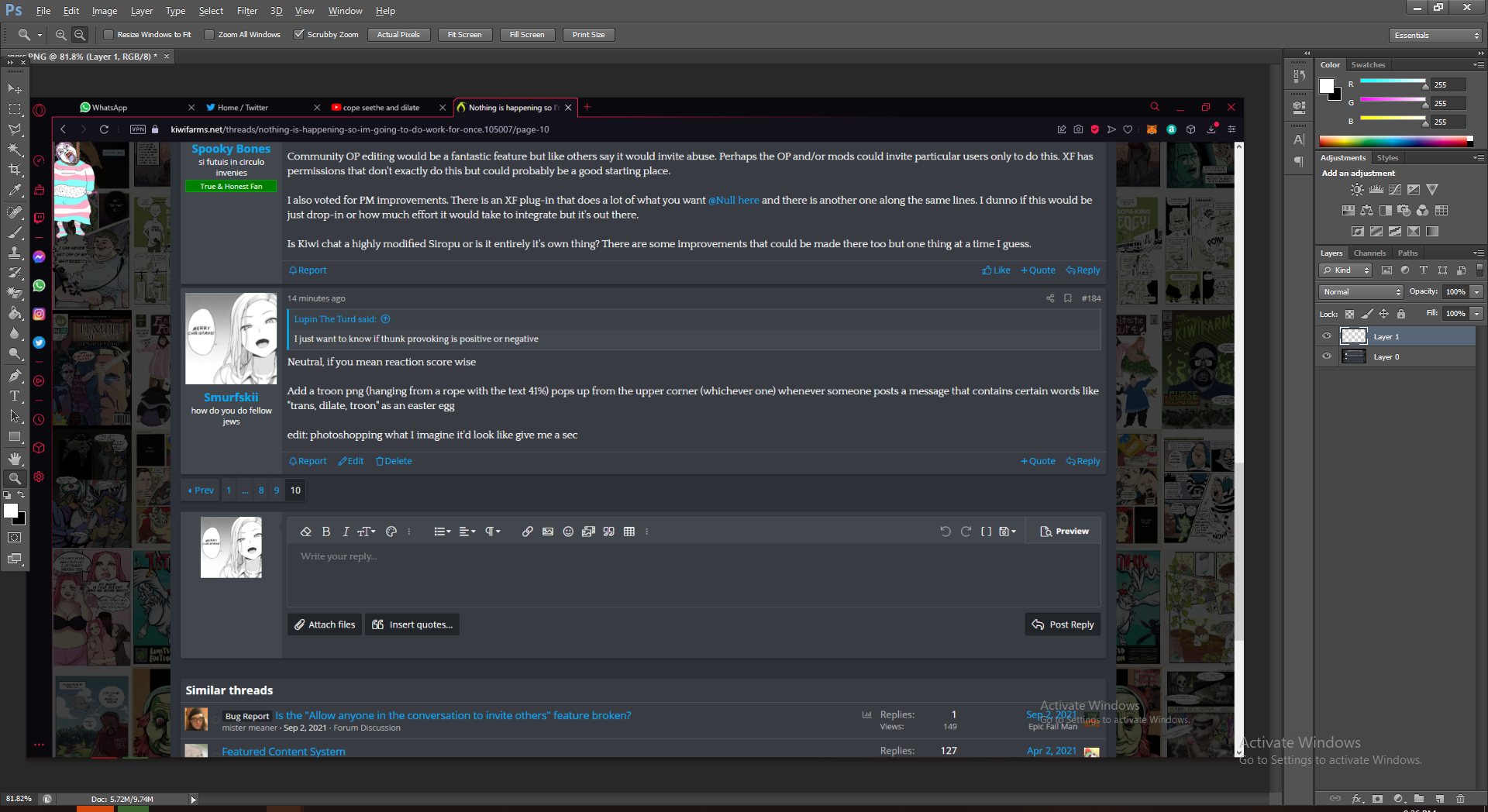
Task: Switch to the Swatches tab
Action: click(x=1368, y=65)
